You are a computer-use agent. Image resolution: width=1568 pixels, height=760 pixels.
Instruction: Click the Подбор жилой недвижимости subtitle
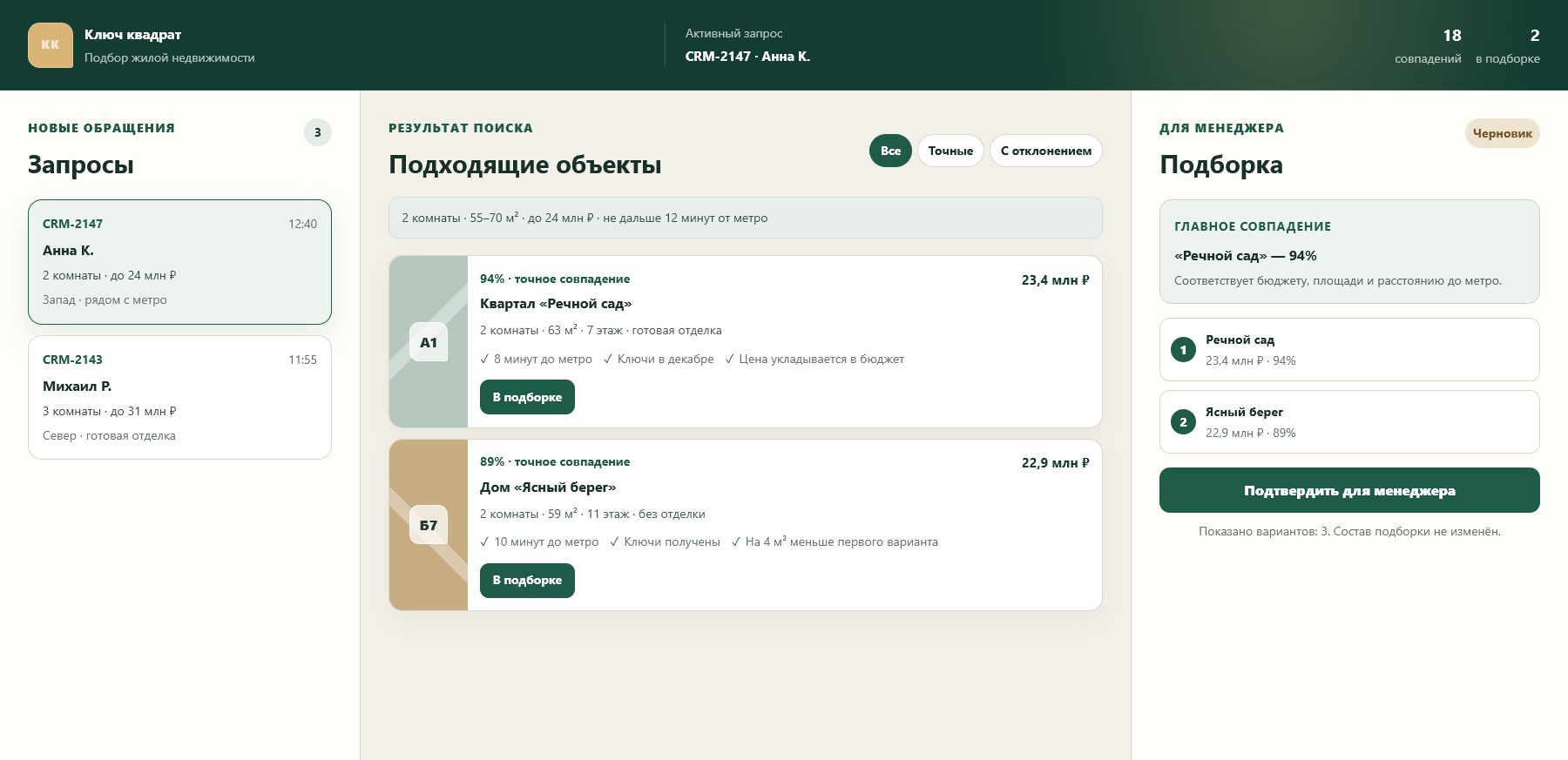pyautogui.click(x=170, y=57)
